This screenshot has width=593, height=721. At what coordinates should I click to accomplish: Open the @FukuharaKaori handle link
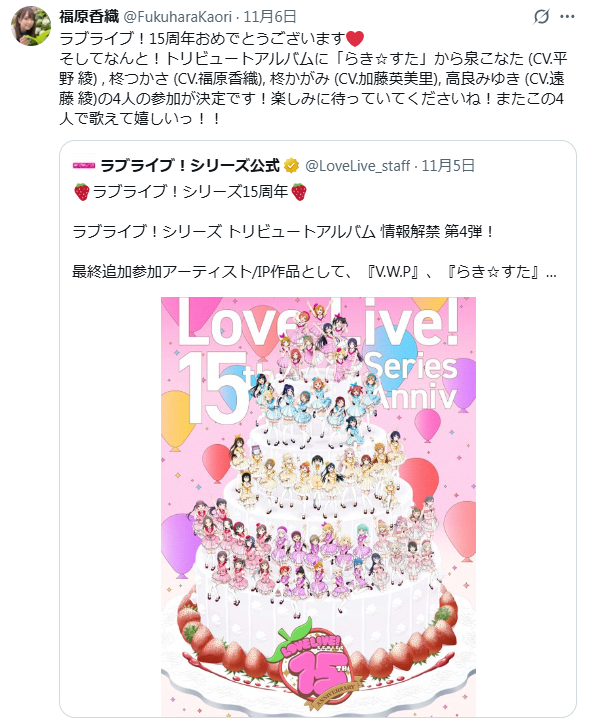pyautogui.click(x=177, y=17)
